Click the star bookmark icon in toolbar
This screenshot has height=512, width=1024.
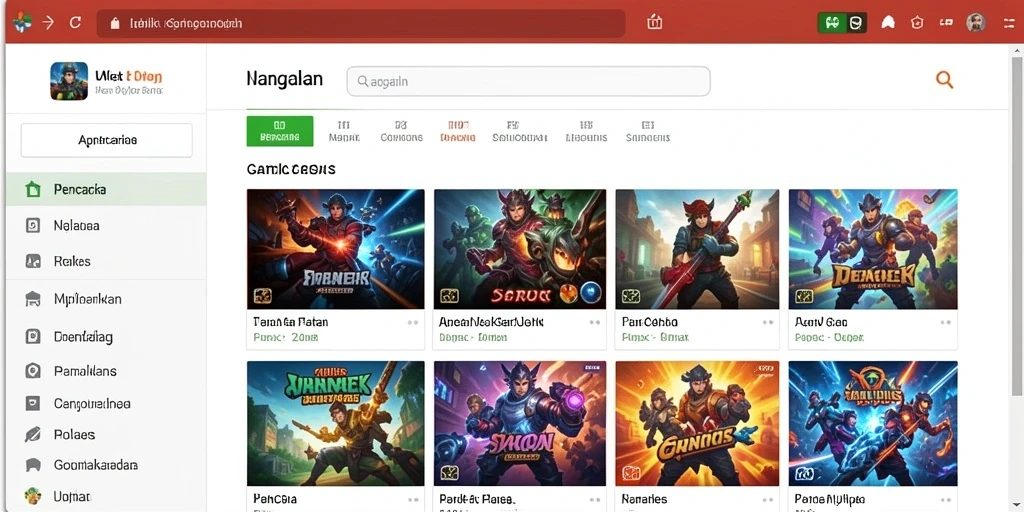pyautogui.click(x=918, y=23)
